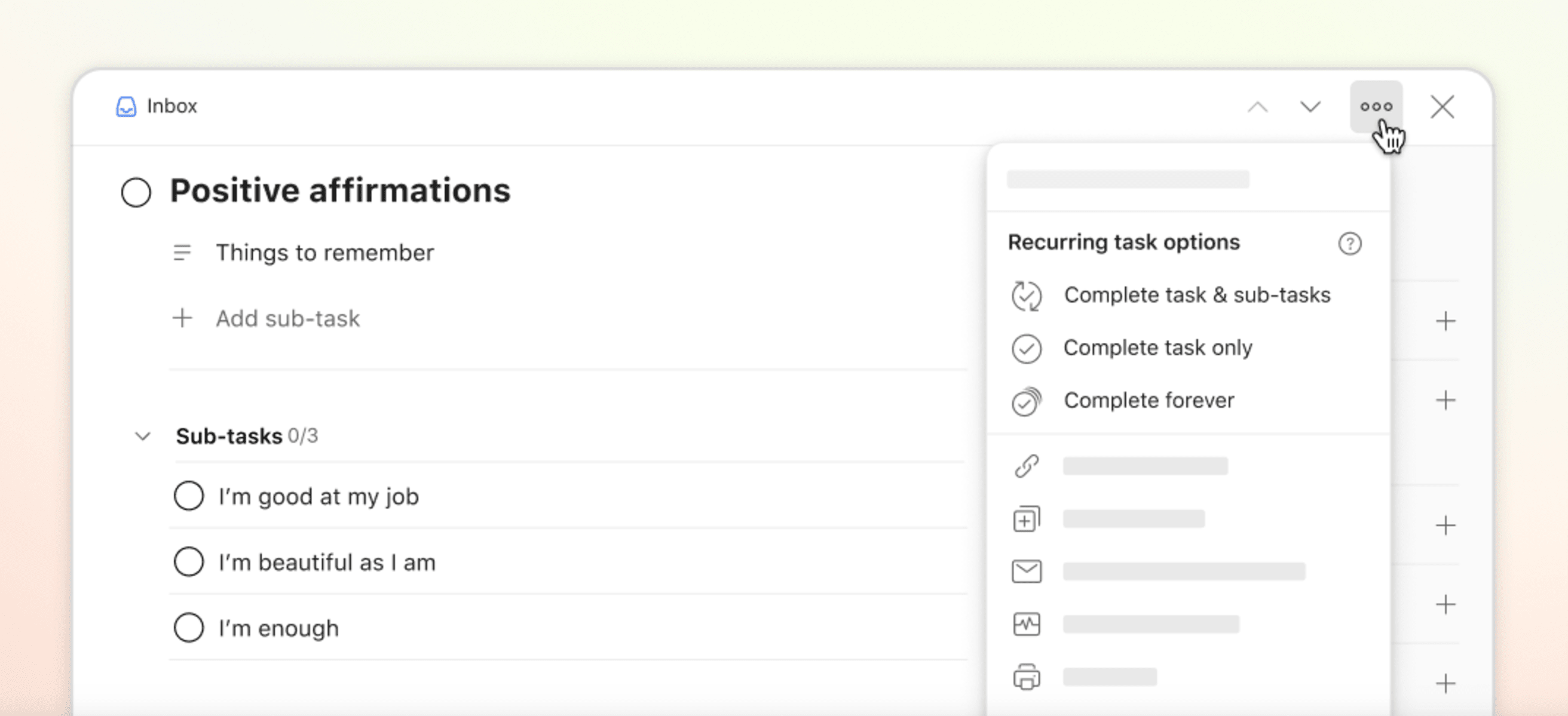Select the complete task & sub-tasks icon

point(1025,295)
